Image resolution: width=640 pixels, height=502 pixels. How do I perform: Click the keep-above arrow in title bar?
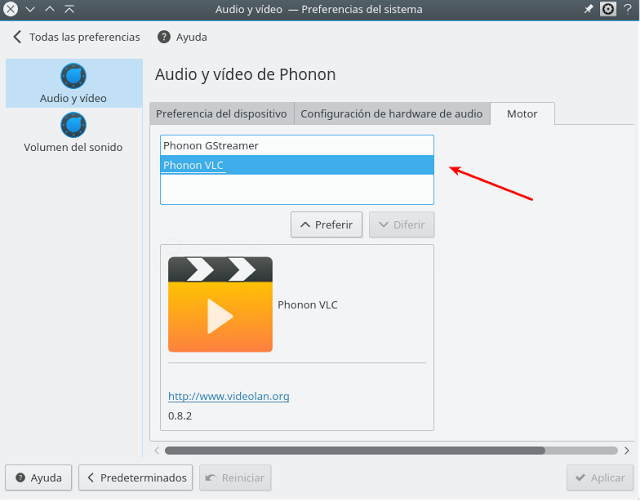pyautogui.click(x=69, y=9)
